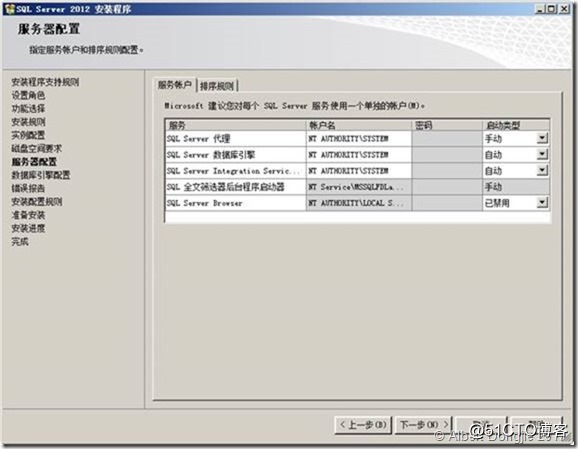Image resolution: width=578 pixels, height=449 pixels.
Task: Click 安装程序支持规则 step in sidebar
Action: 45,82
